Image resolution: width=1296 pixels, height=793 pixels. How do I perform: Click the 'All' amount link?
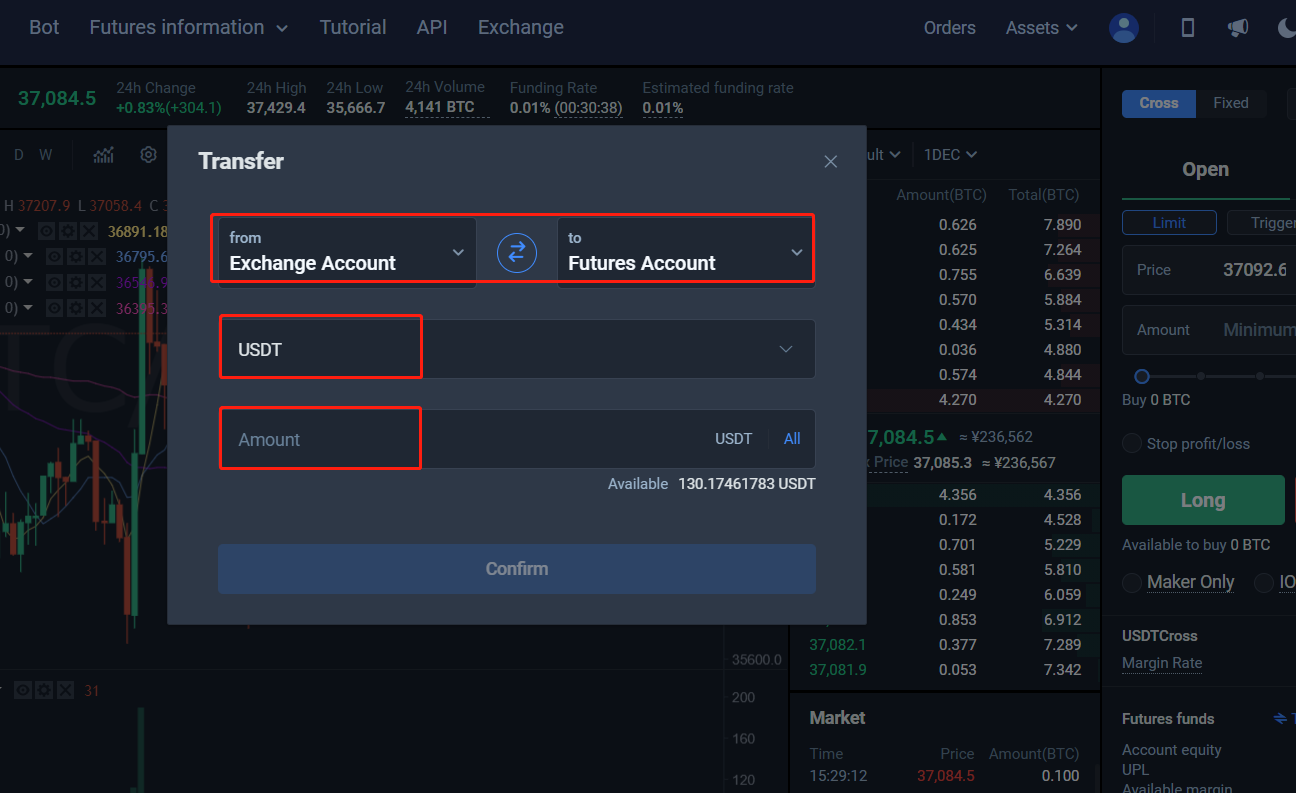(x=792, y=439)
